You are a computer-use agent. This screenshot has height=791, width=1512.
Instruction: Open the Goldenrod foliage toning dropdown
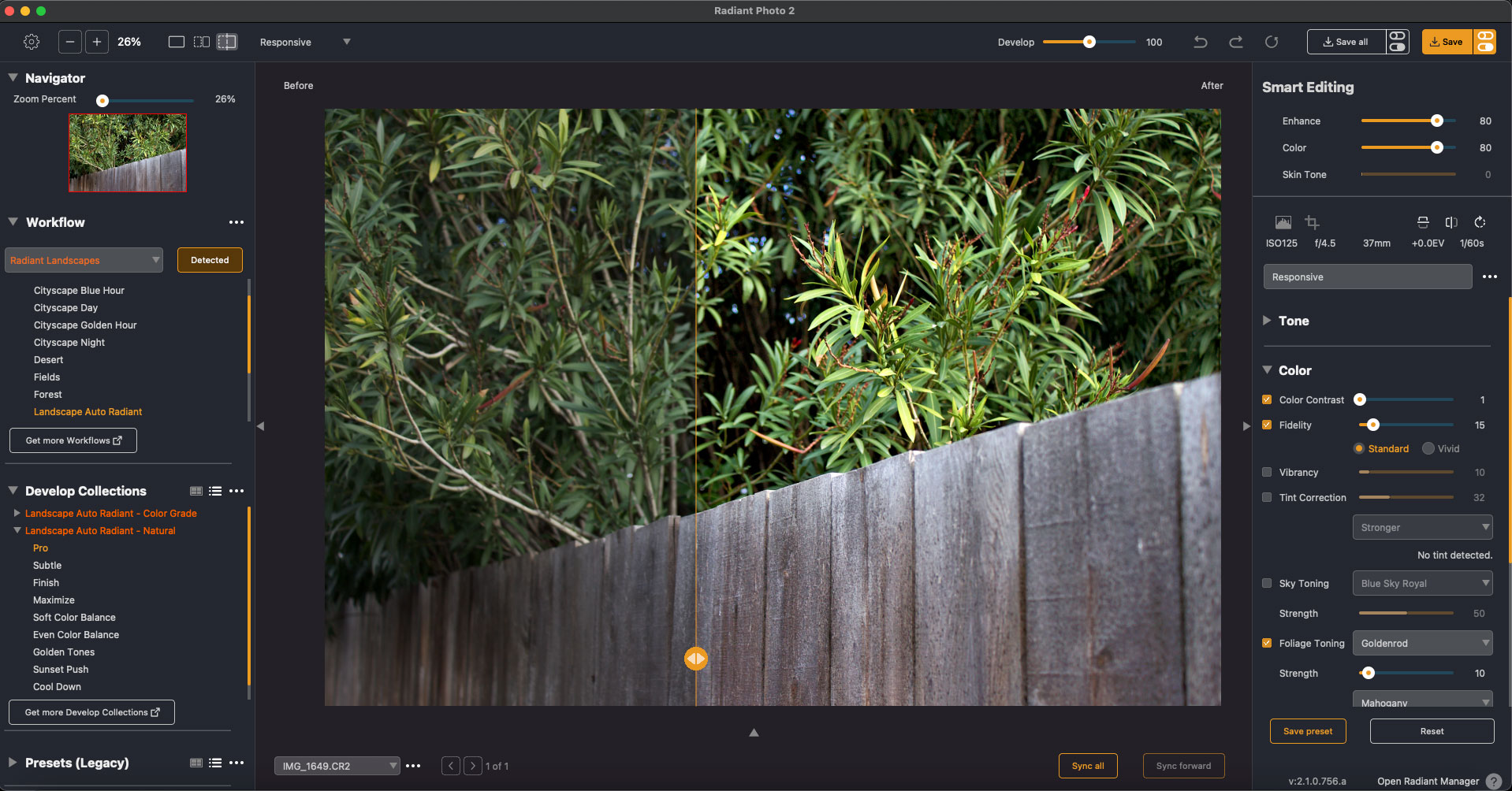click(x=1422, y=643)
